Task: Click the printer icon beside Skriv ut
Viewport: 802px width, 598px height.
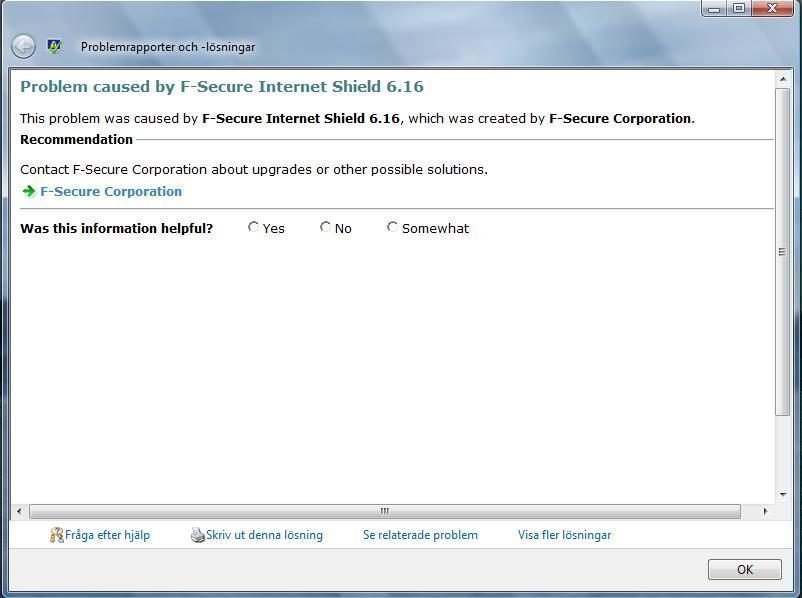Action: (197, 535)
